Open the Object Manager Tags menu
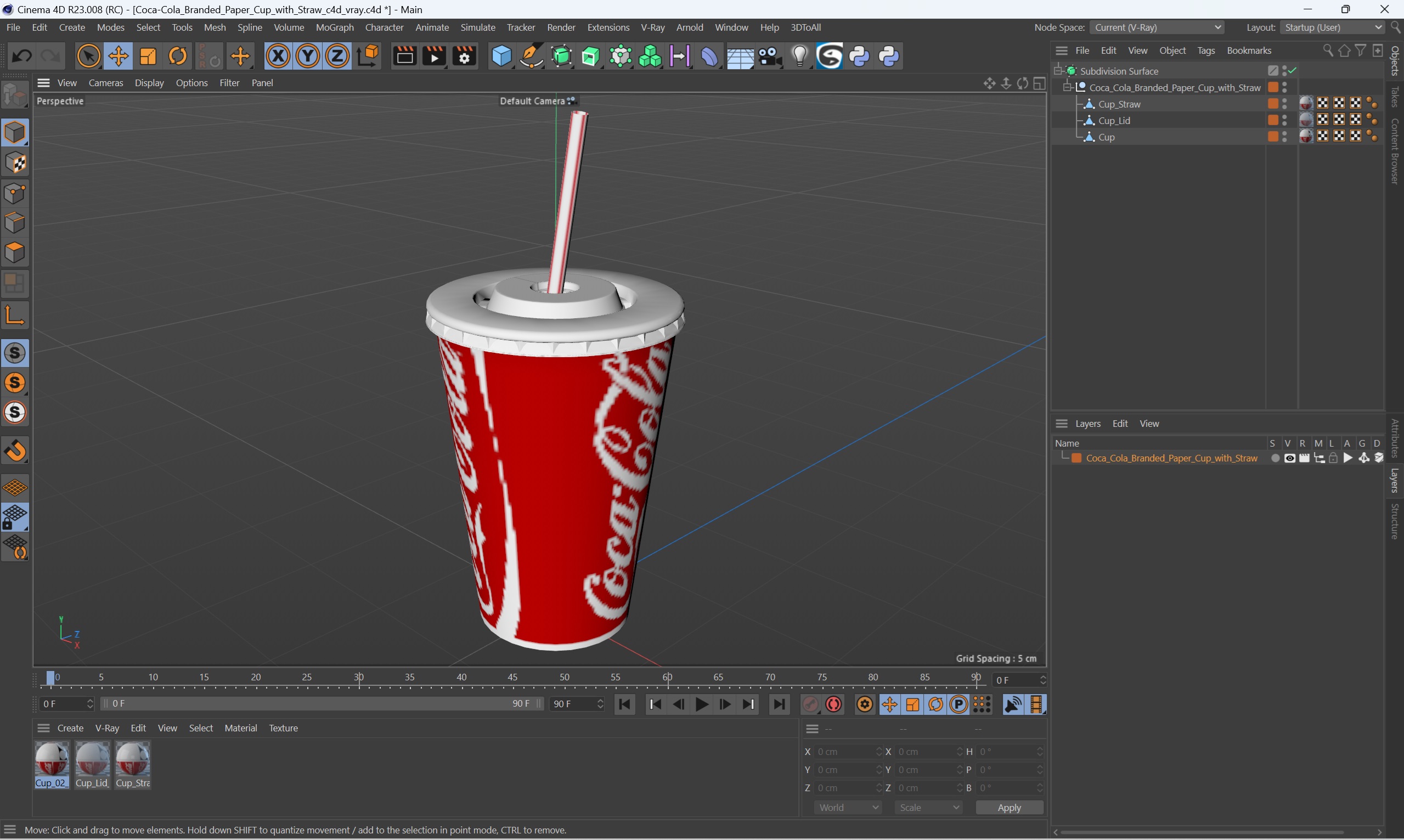 pyautogui.click(x=1206, y=50)
